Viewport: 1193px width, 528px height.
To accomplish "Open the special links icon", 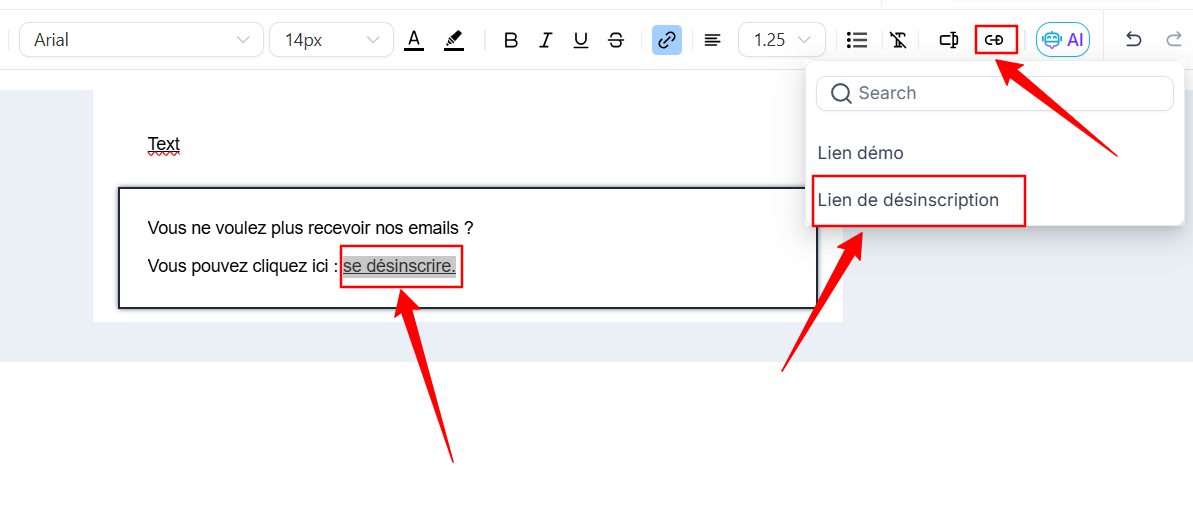I will [x=995, y=40].
